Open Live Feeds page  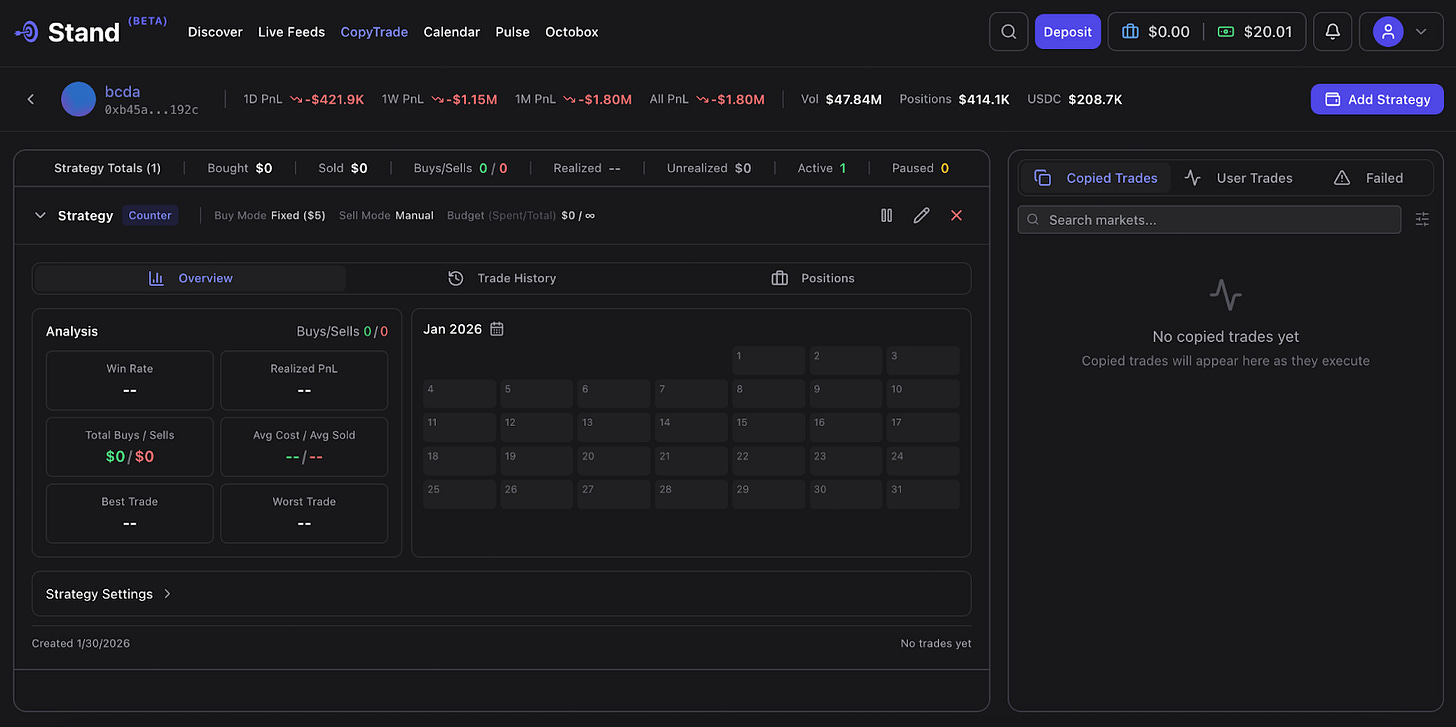coord(291,32)
